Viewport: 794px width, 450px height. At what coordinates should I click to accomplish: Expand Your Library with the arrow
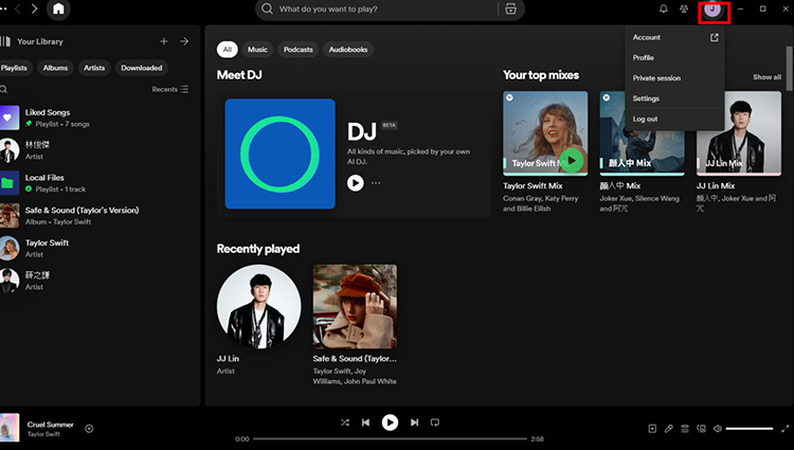(184, 41)
